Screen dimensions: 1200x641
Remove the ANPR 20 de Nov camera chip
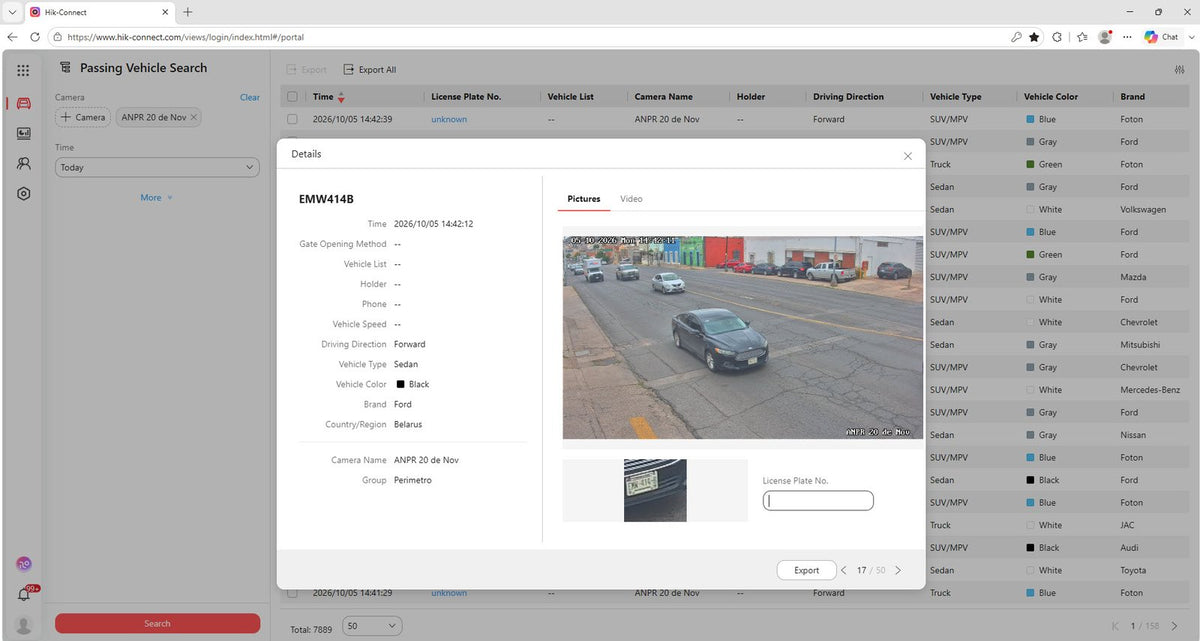(194, 117)
